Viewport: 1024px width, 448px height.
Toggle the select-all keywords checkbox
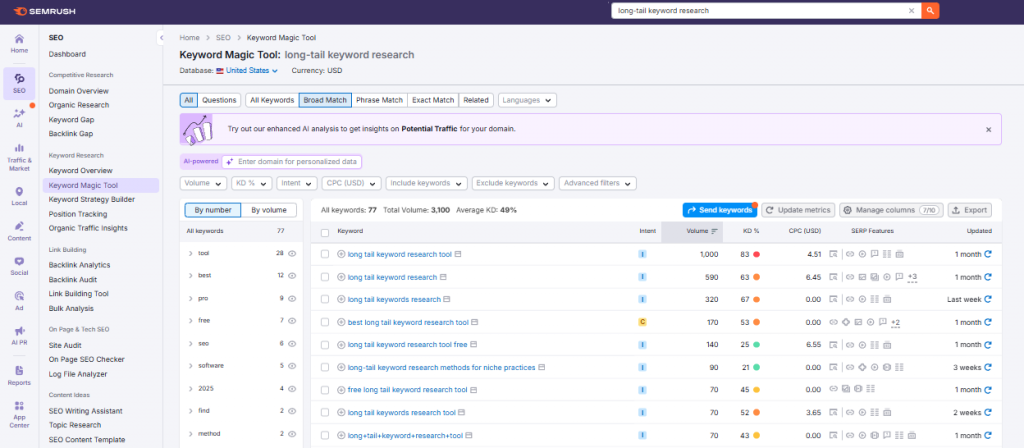pos(325,231)
